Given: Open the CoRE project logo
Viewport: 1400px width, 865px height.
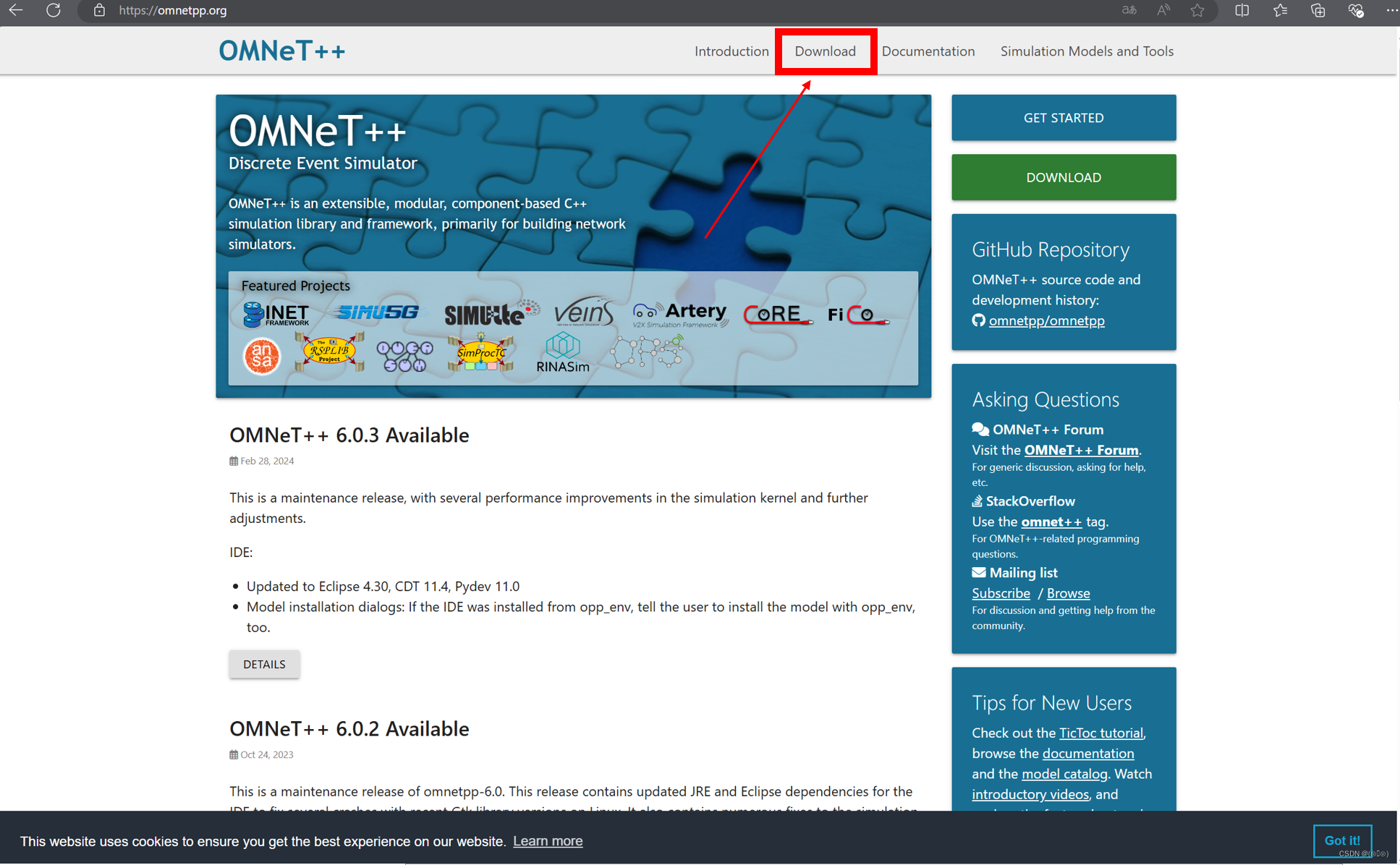Looking at the screenshot, I should click(776, 314).
